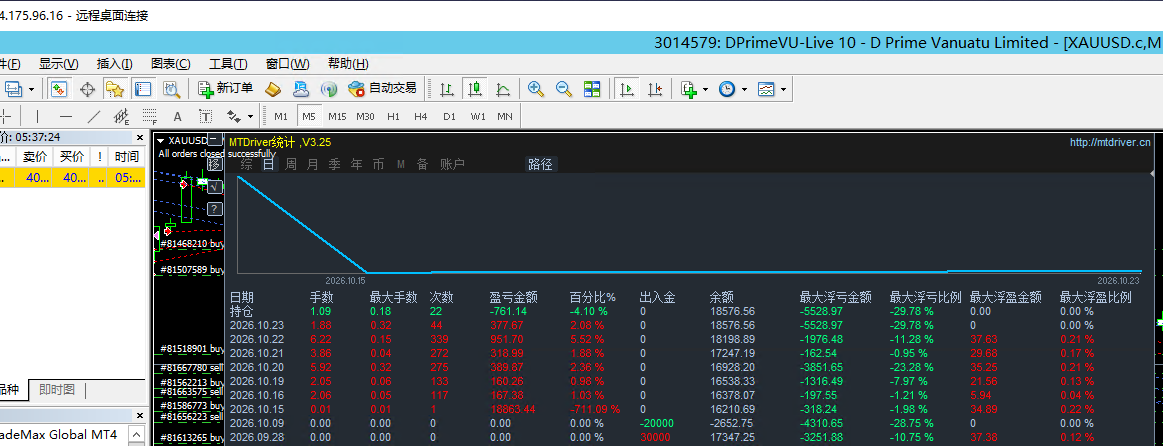This screenshot has height=446, width=1163.
Task: Click the ? help button on panel
Action: [x=214, y=211]
